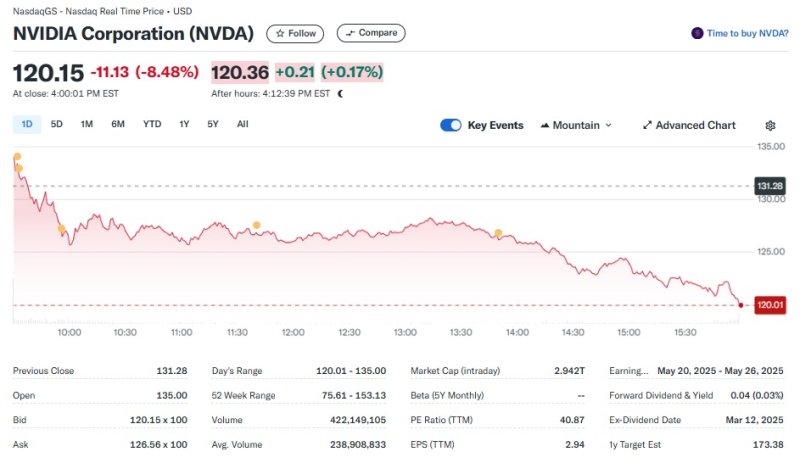The width and height of the screenshot is (800, 463).
Task: Click the NVIDIA Corporation (NVDA) title
Action: click(x=133, y=34)
